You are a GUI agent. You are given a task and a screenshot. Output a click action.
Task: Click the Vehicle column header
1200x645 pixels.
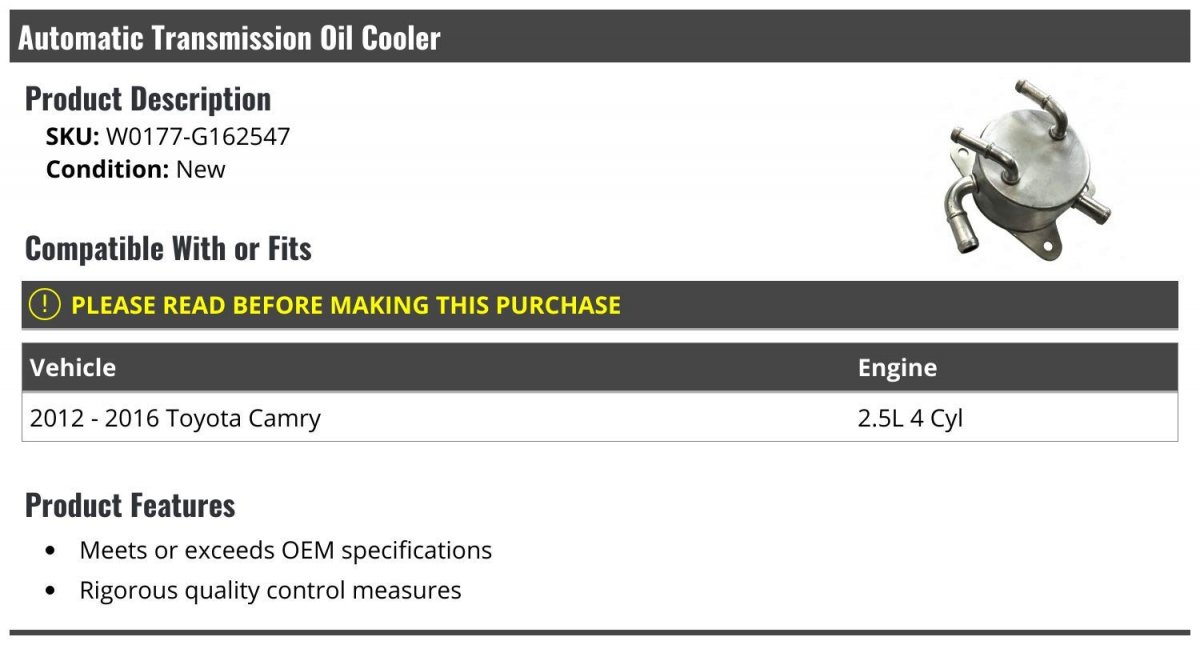(73, 367)
